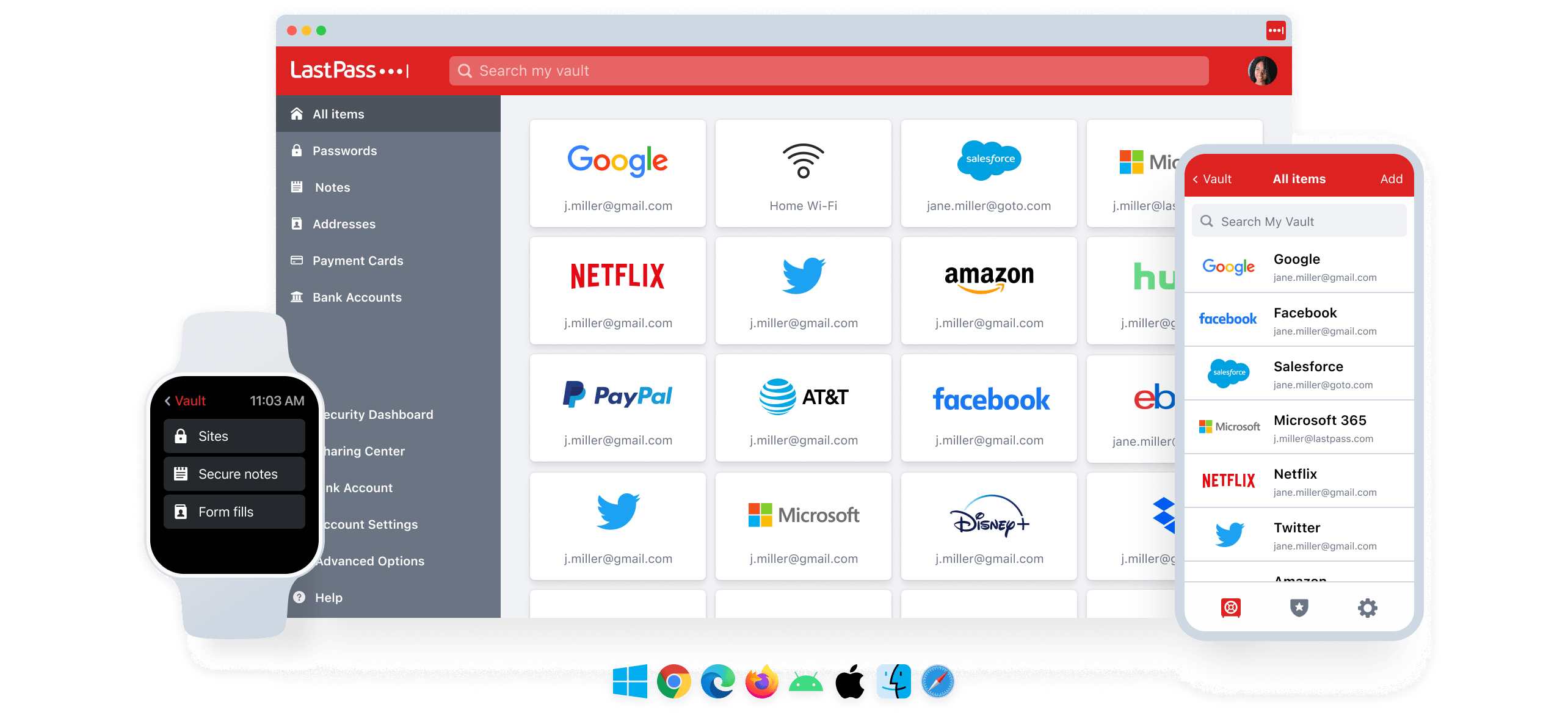Open the Microsoft vault card in bottom row
The width and height of the screenshot is (1568, 718).
pyautogui.click(x=804, y=526)
